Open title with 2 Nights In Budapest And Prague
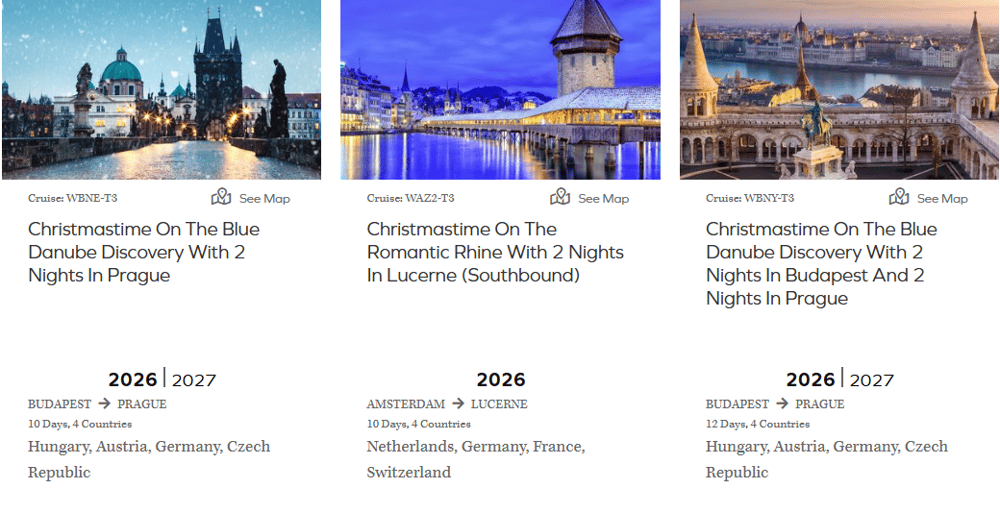The width and height of the screenshot is (1000, 513). click(821, 264)
